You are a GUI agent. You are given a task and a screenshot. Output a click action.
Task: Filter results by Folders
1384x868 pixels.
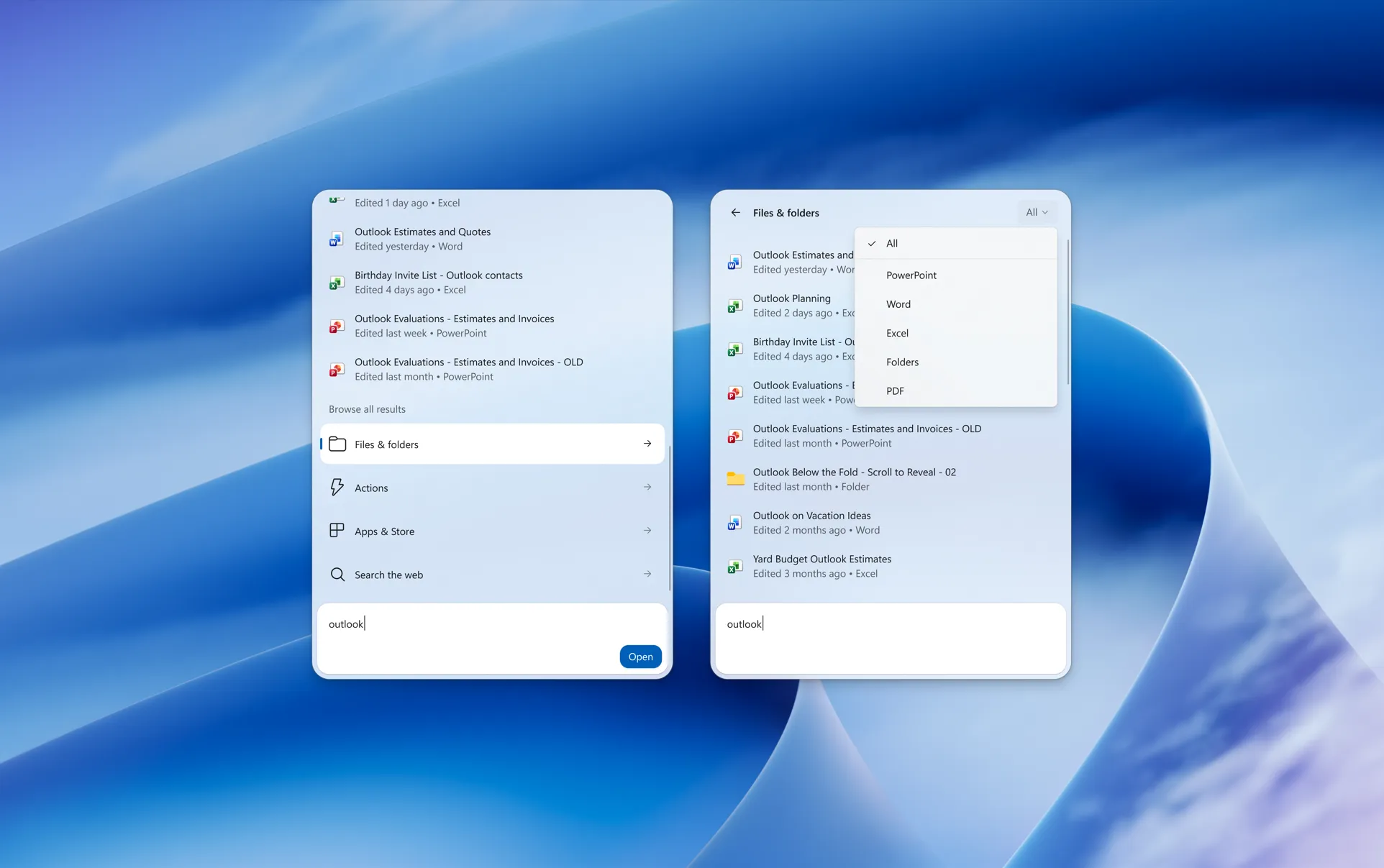pyautogui.click(x=956, y=362)
